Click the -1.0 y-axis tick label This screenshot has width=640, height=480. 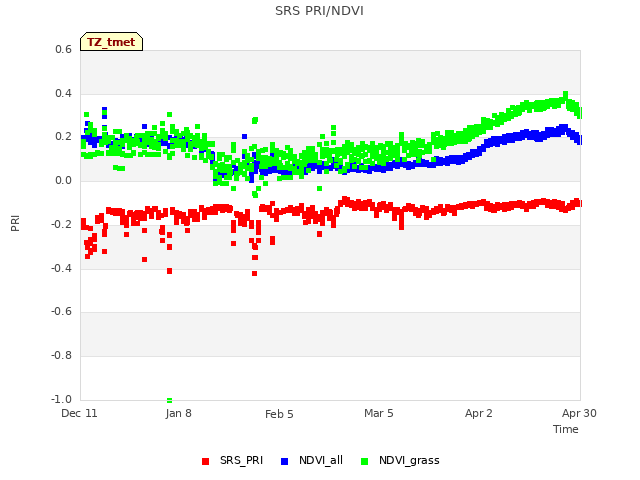[x=61, y=399]
